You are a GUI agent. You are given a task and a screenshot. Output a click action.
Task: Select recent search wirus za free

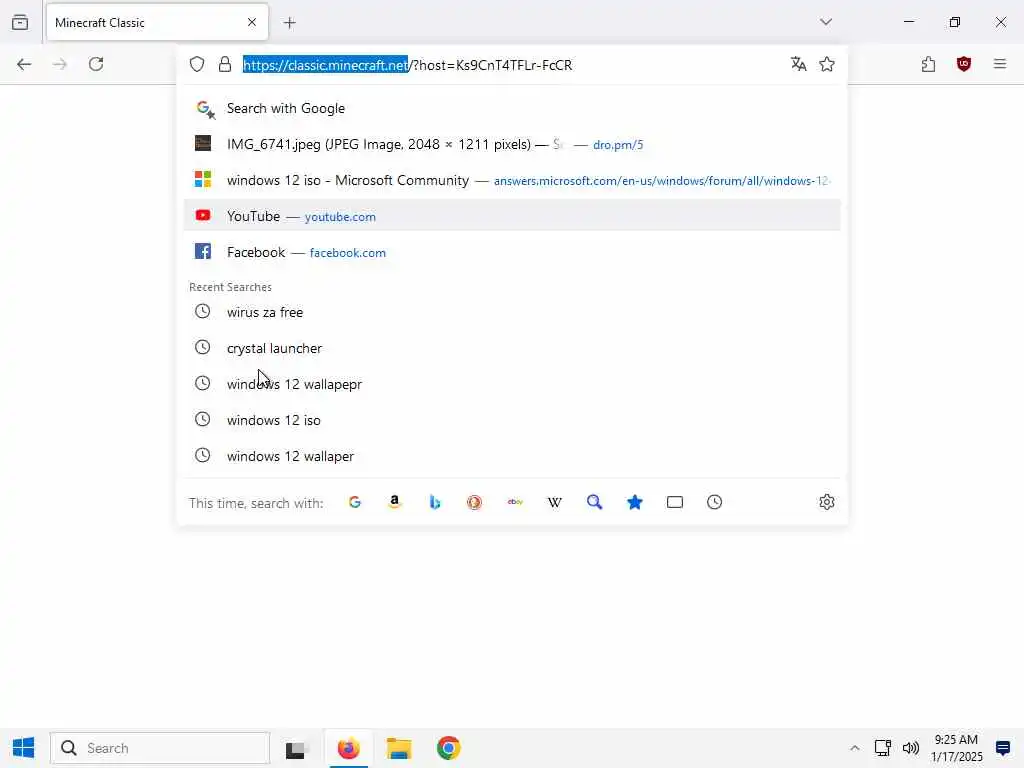pos(512,312)
